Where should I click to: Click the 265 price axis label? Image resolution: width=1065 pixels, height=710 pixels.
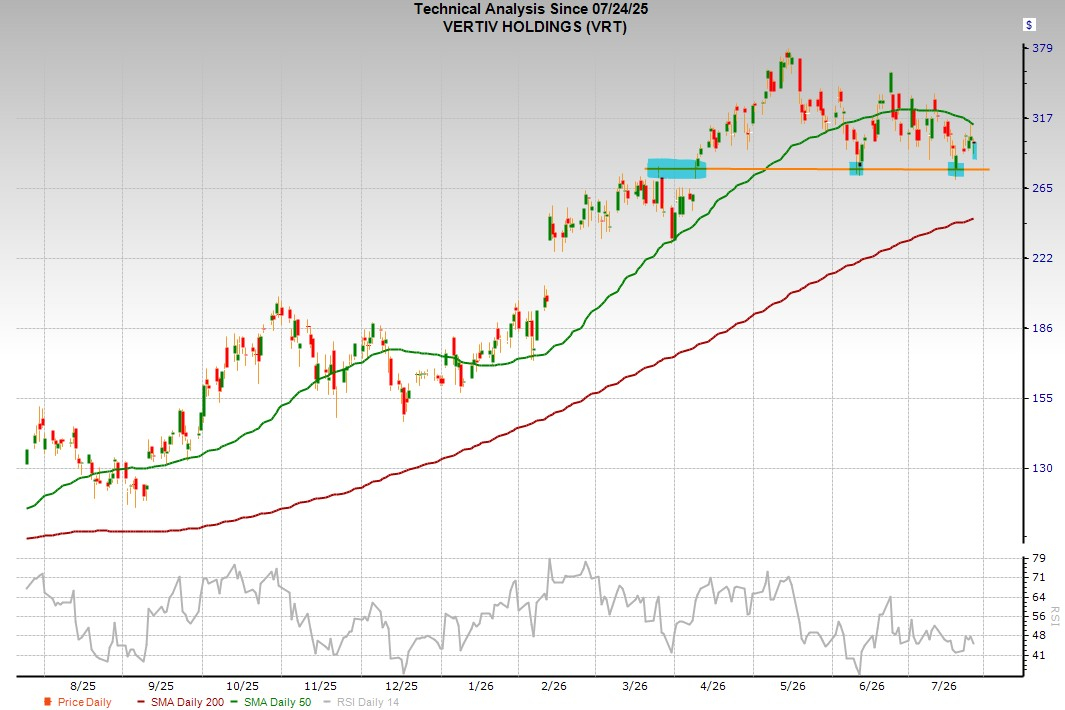pyautogui.click(x=1042, y=188)
